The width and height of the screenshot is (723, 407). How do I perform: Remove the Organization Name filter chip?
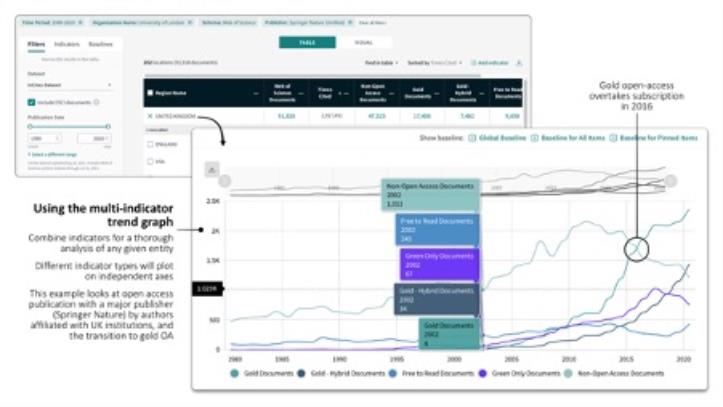190,22
